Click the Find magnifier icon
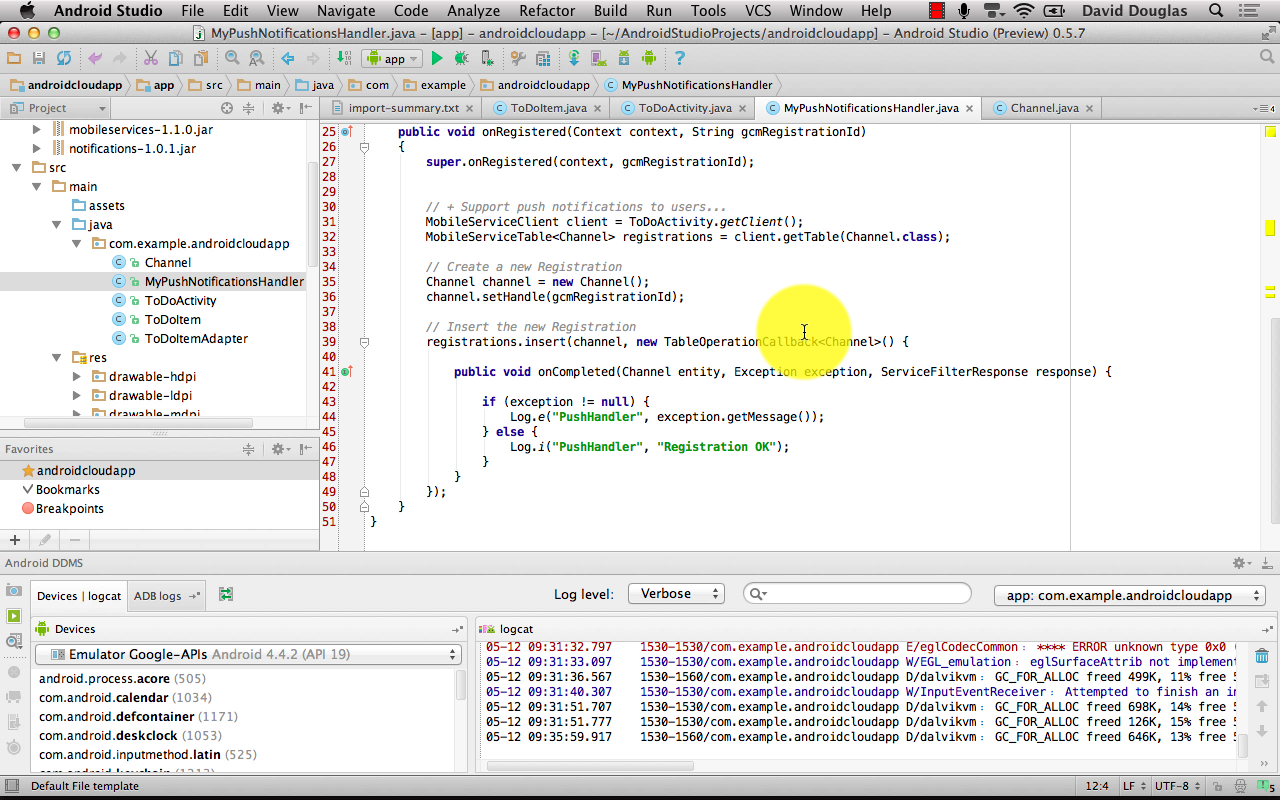The height and width of the screenshot is (800, 1280). [x=232, y=58]
